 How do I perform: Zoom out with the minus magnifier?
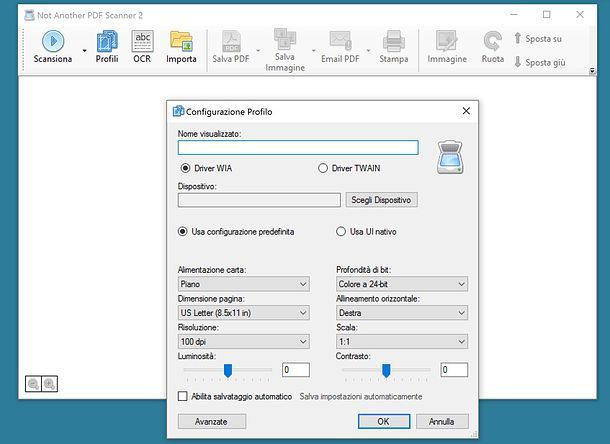(33, 384)
